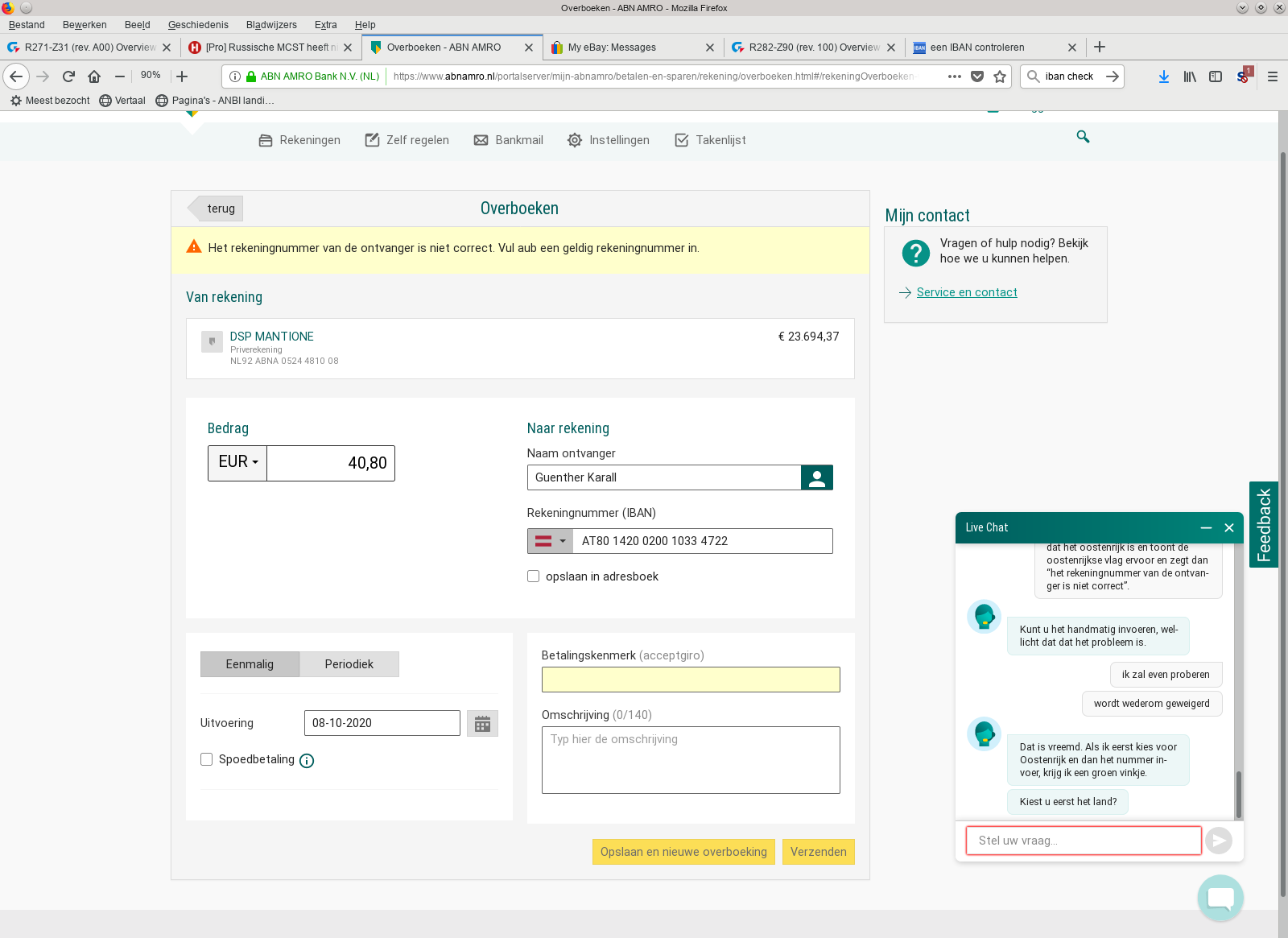Switch payment to Periodiek

[x=349, y=664]
